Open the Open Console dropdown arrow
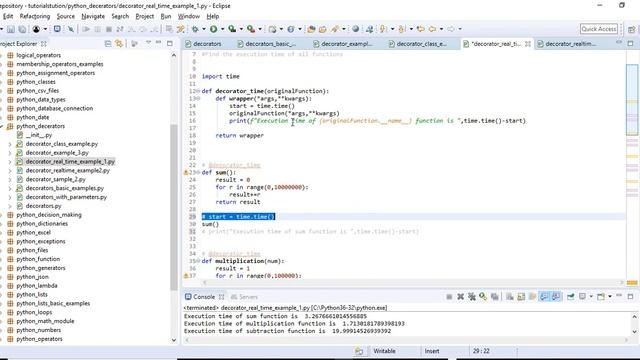Image resolution: width=640 pixels, height=360 pixels. click(610, 297)
